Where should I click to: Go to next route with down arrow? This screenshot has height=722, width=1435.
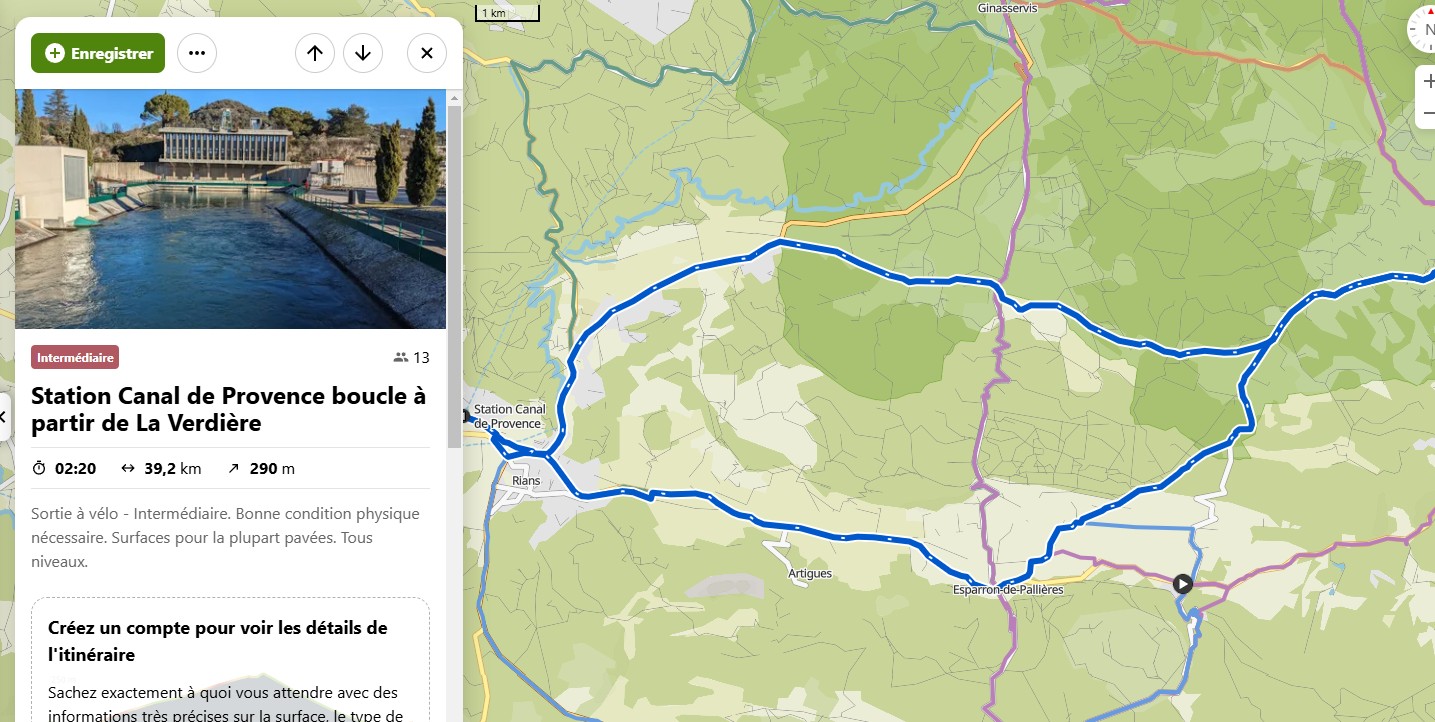[363, 53]
